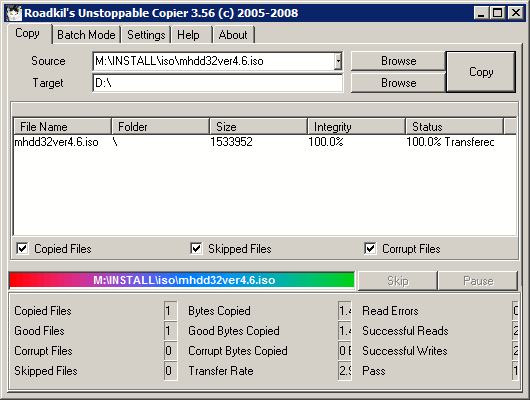
Task: Click the 100.0% Transferred status cell
Action: 450,142
